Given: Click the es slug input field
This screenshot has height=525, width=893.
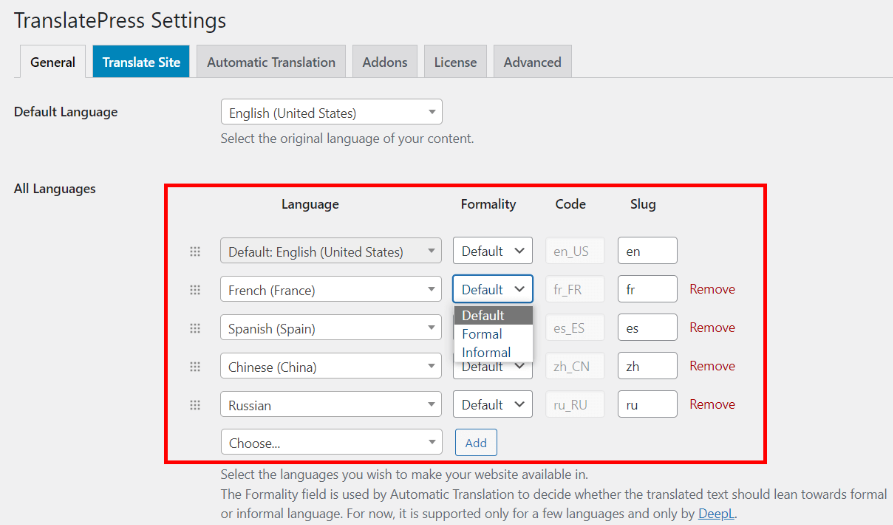Looking at the screenshot, I should click(648, 327).
